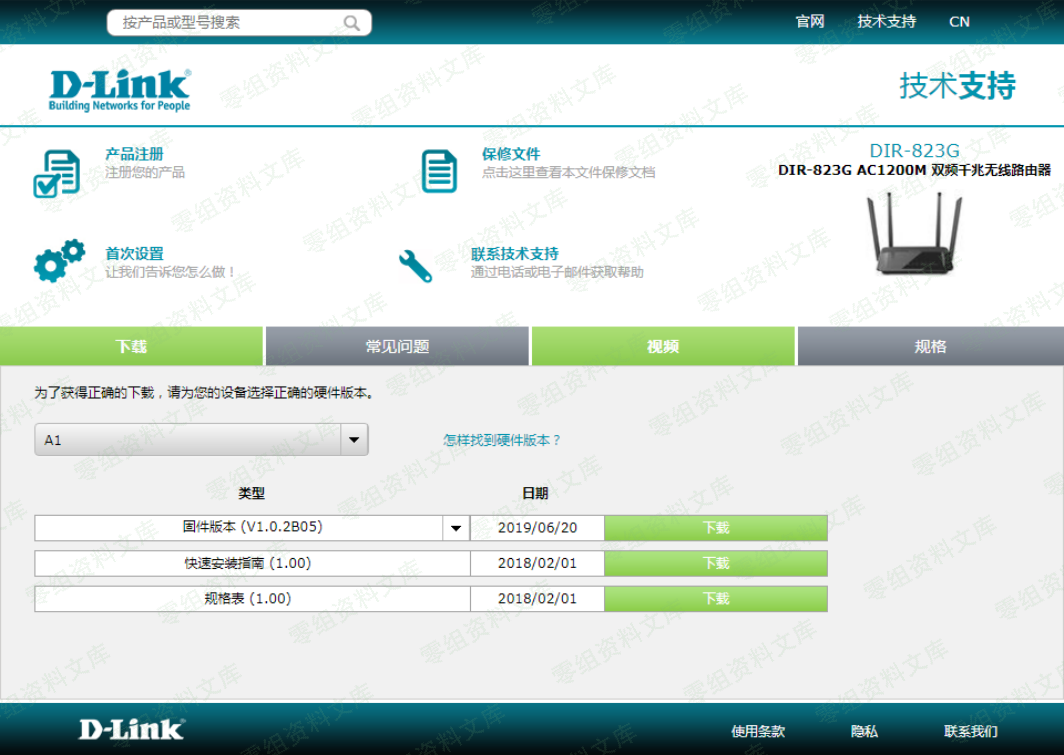
Task: Click the tech support wrench icon
Action: (x=415, y=266)
